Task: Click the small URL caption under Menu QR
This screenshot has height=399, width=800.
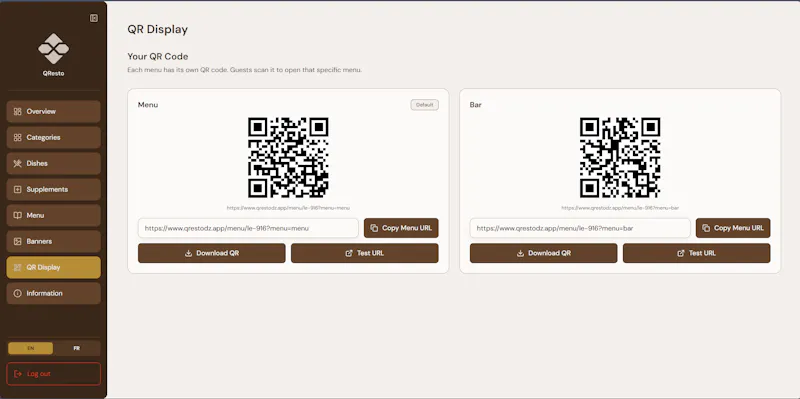Action: (288, 208)
